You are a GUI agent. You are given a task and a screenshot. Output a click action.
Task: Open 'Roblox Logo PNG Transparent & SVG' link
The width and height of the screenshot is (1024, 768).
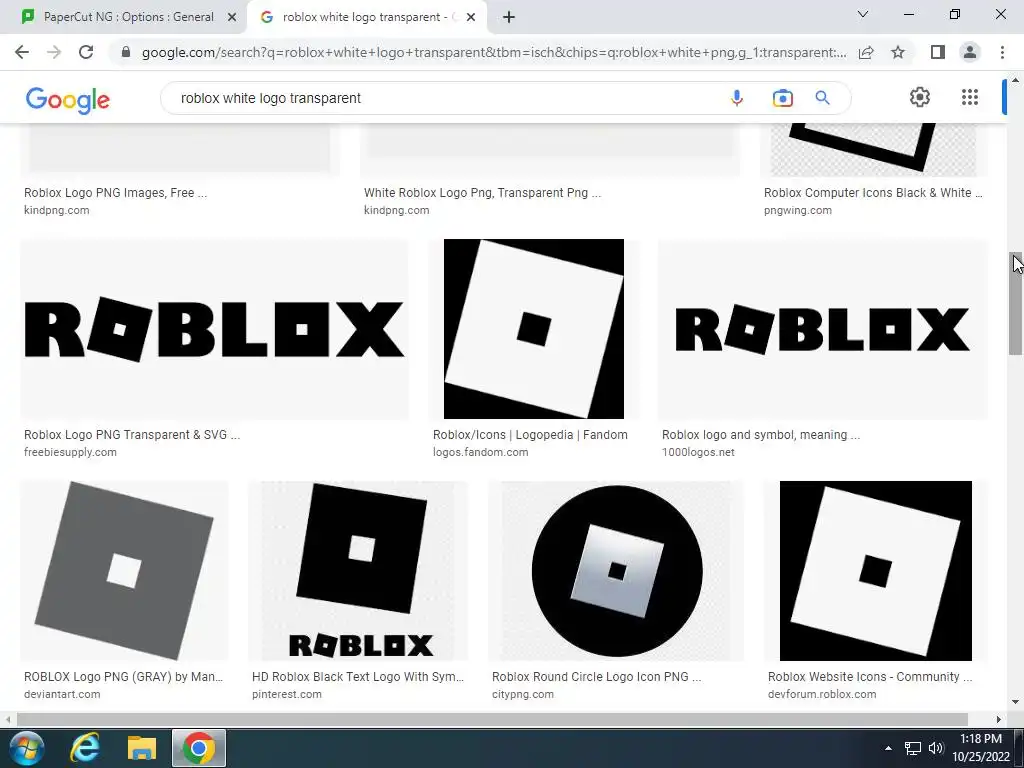tap(132, 435)
